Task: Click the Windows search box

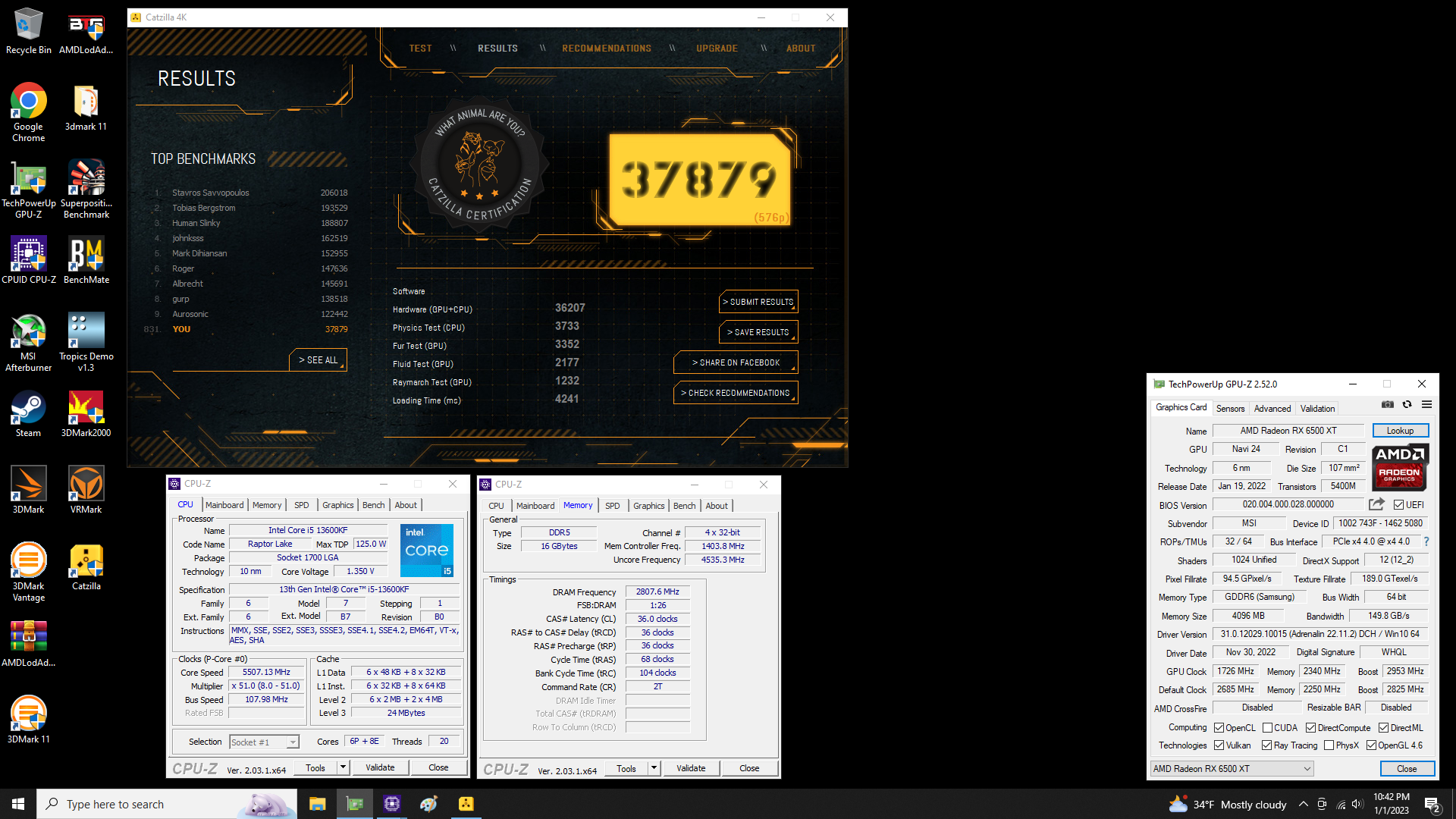Action: coord(167,804)
